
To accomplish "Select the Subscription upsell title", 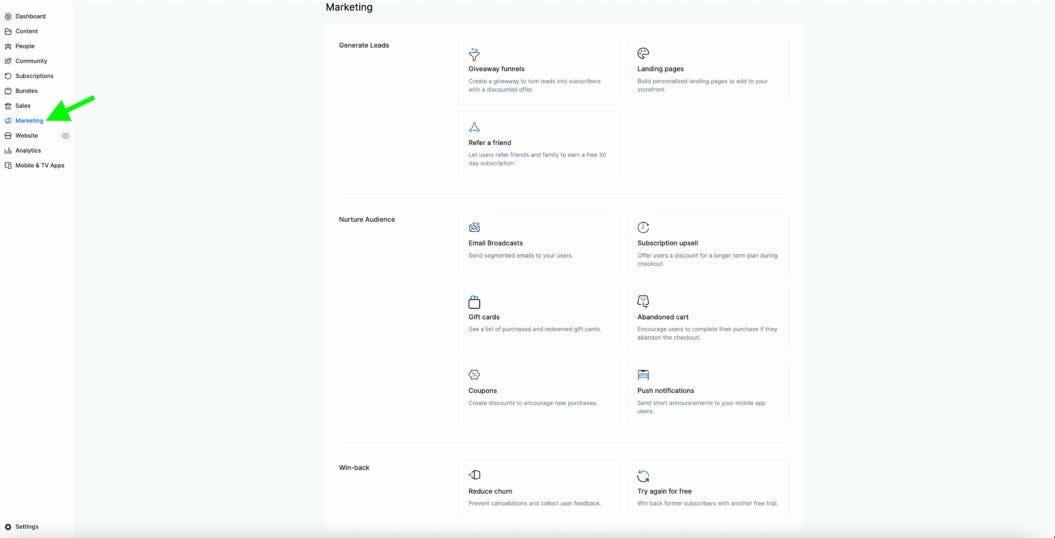I will (x=667, y=243).
